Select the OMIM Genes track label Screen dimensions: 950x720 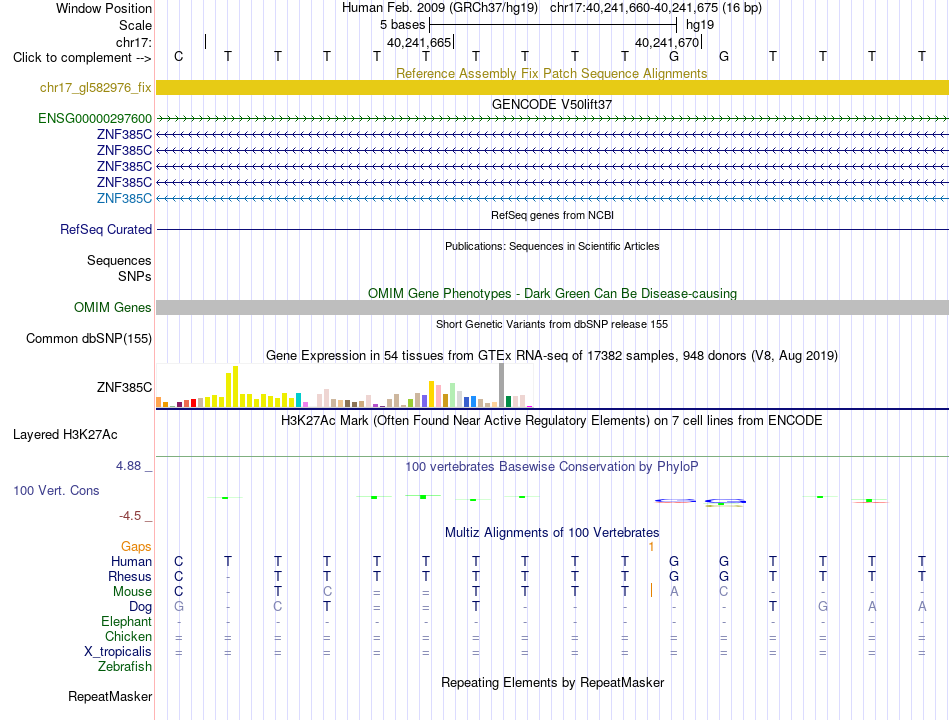tap(113, 307)
